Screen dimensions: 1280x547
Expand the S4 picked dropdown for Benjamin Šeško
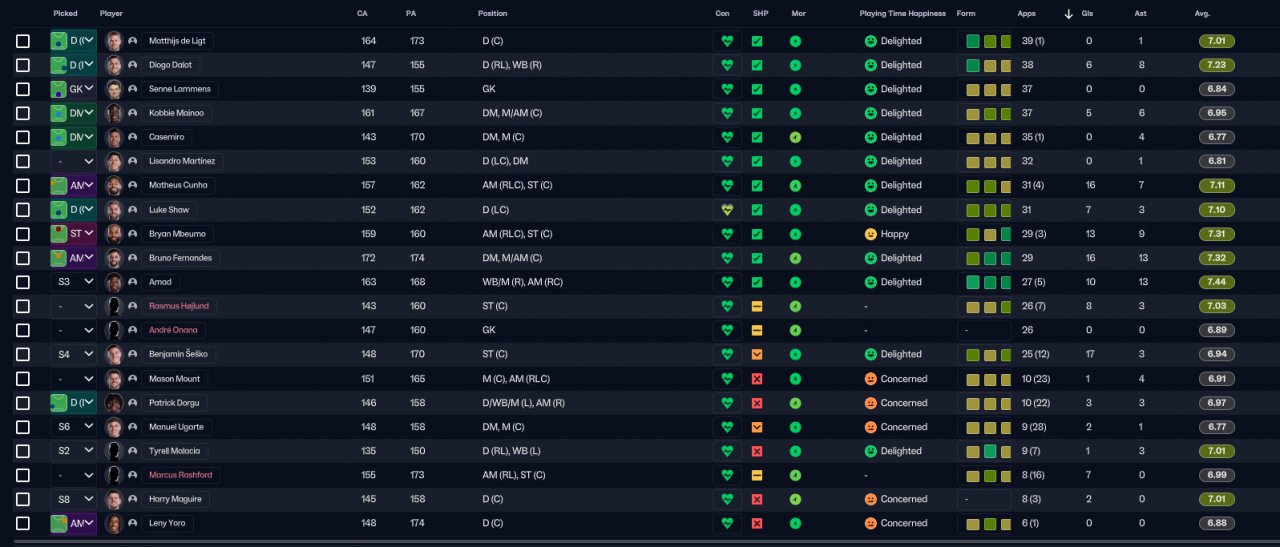73,354
